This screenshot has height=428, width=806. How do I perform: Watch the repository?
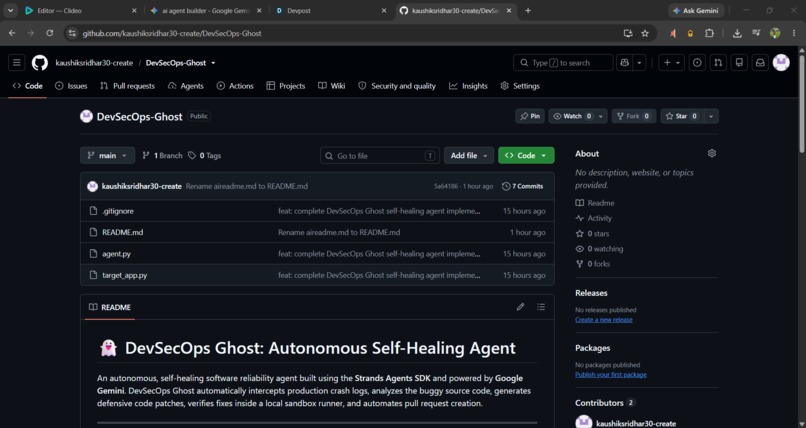572,116
